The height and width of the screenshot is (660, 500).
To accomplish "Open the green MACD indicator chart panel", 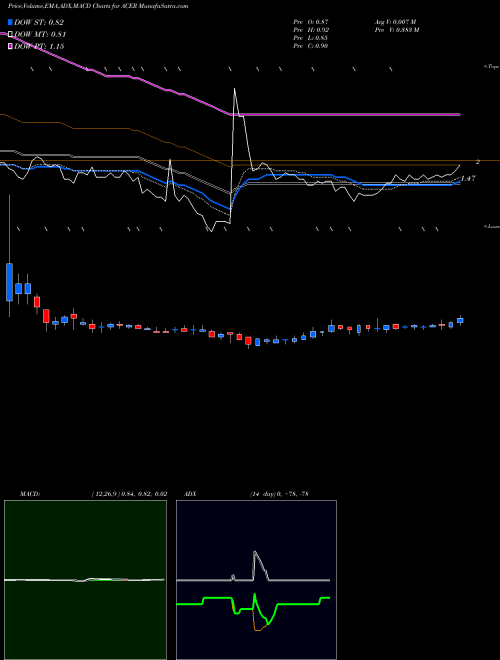I will 85,580.
